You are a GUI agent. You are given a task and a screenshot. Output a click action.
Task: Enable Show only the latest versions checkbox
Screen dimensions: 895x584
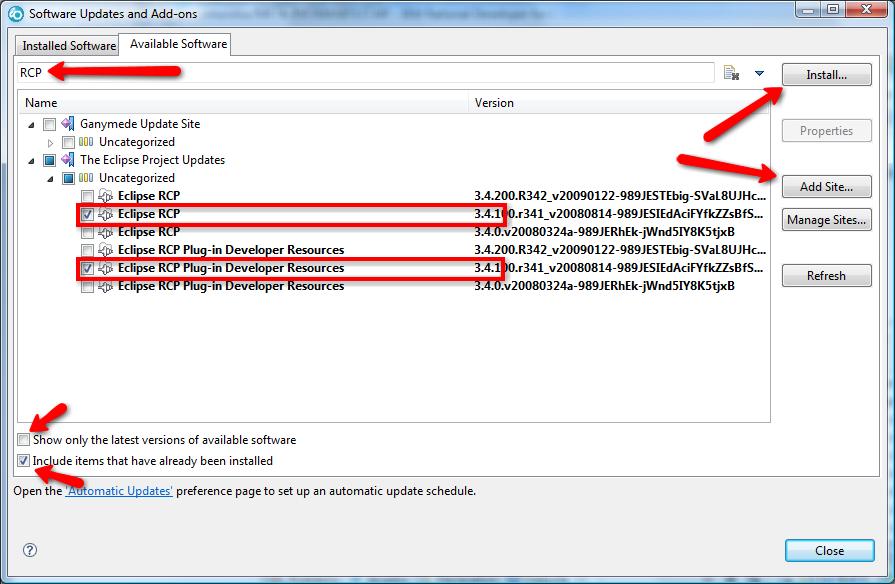(x=23, y=440)
